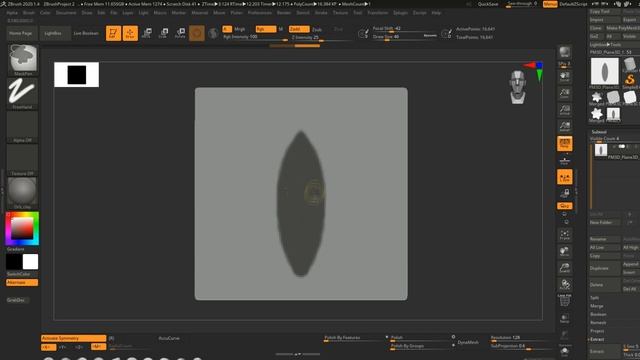Click the Duplicate subtool button
The width and height of the screenshot is (640, 360).
tap(604, 268)
